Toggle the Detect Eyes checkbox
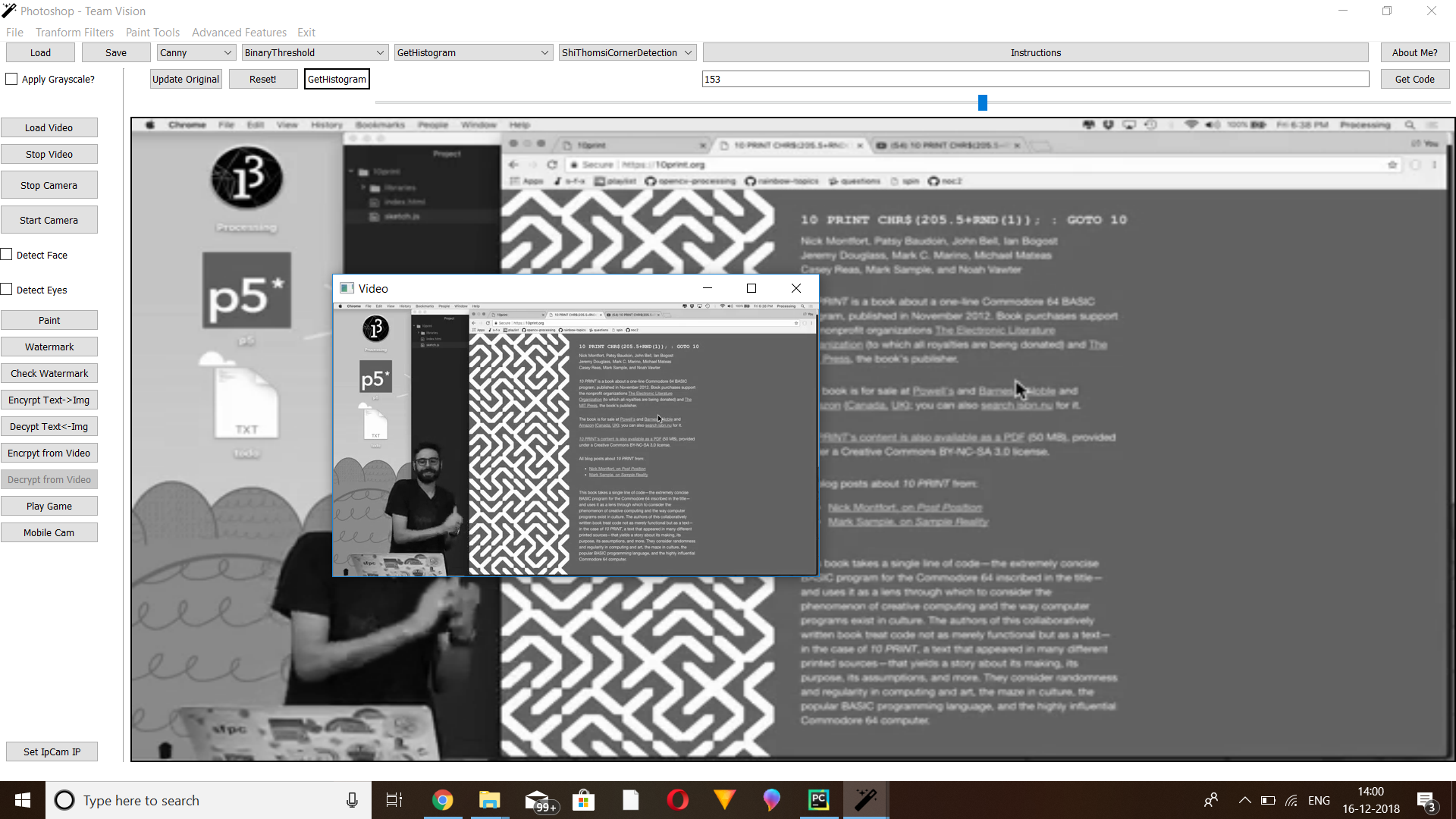1456x819 pixels. (x=7, y=290)
